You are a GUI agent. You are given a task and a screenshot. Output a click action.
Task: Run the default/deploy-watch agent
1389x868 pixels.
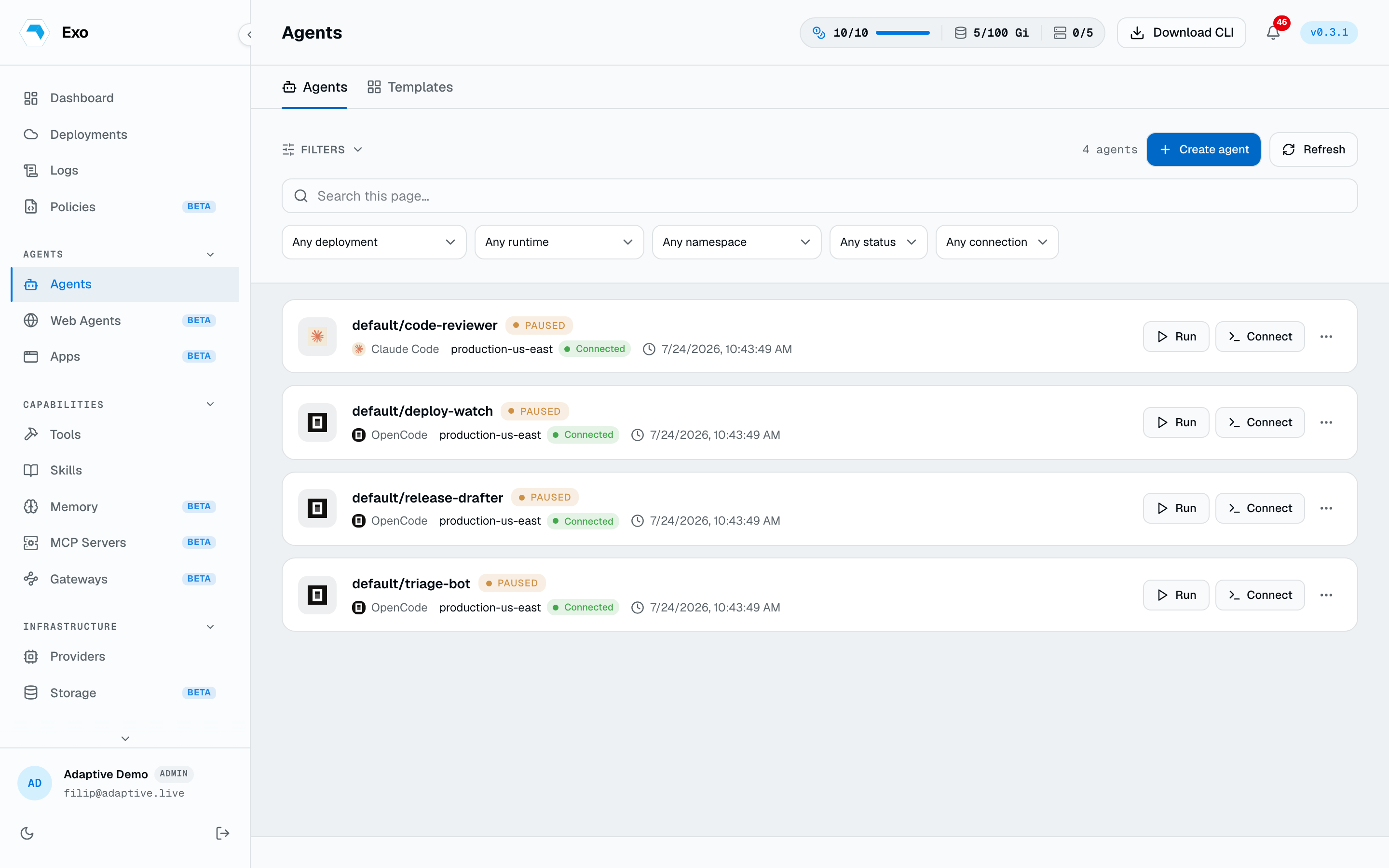1175,422
